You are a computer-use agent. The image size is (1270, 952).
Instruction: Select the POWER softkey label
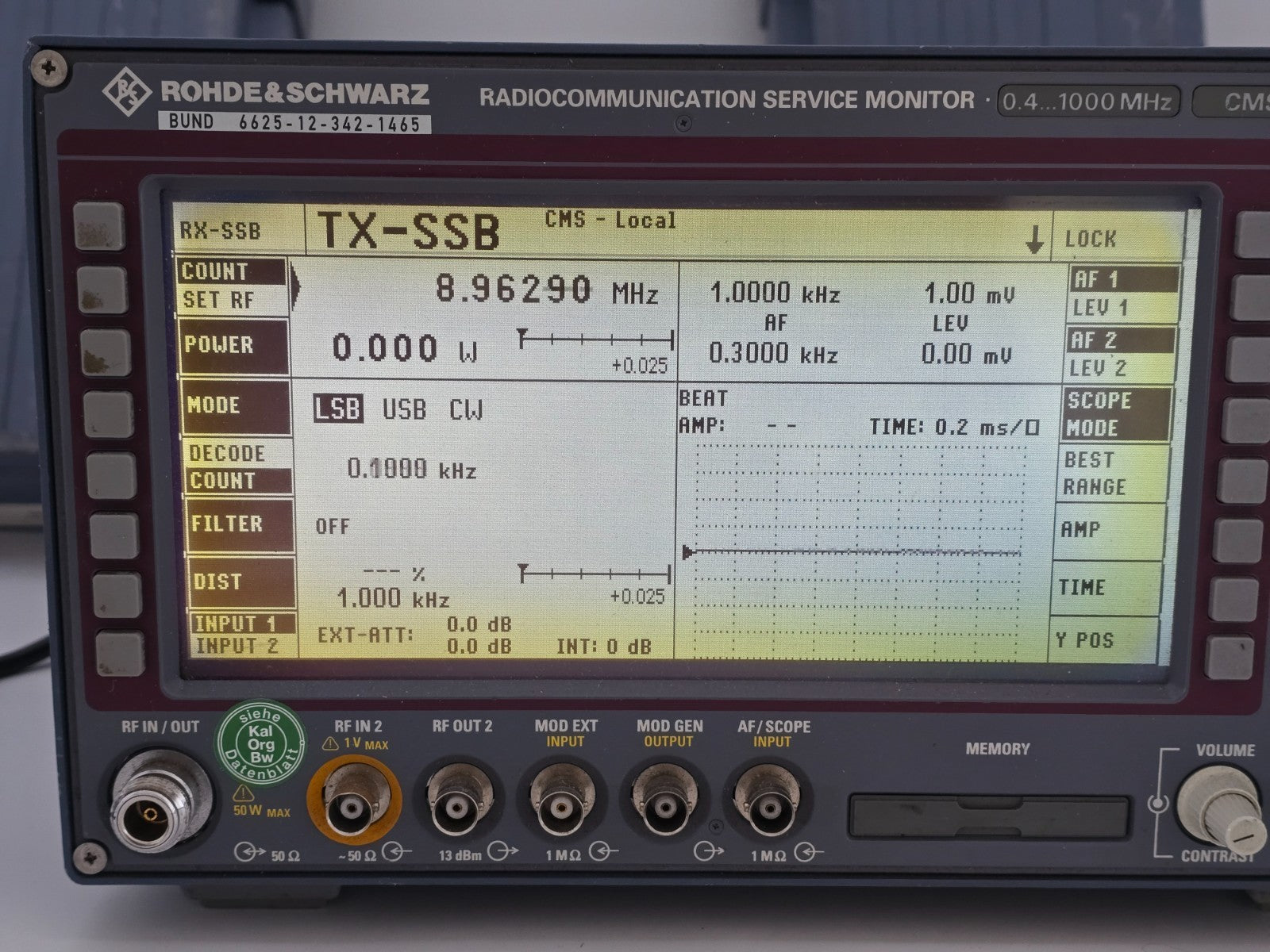(x=233, y=346)
